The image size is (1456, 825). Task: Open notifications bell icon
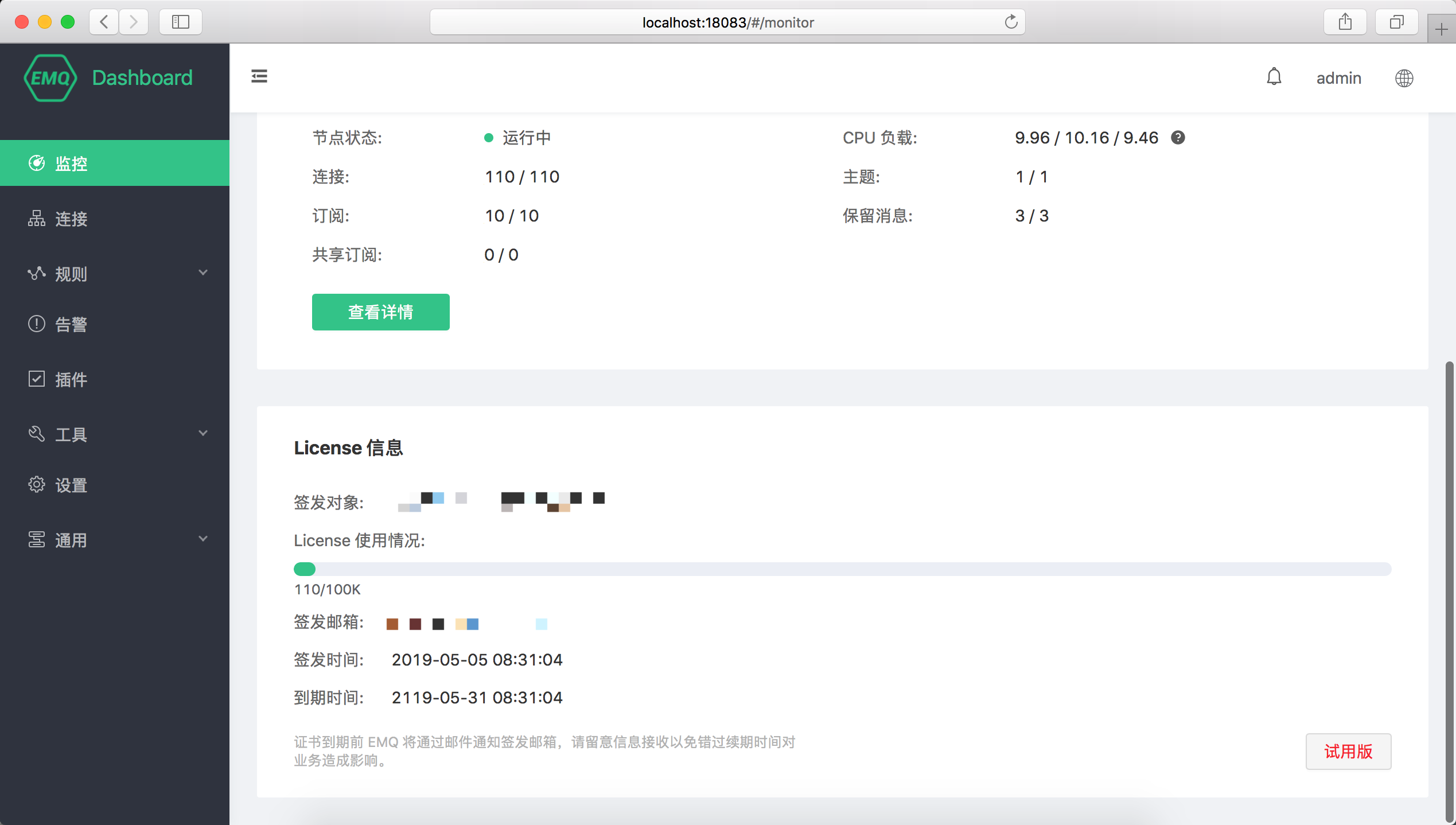point(1274,77)
